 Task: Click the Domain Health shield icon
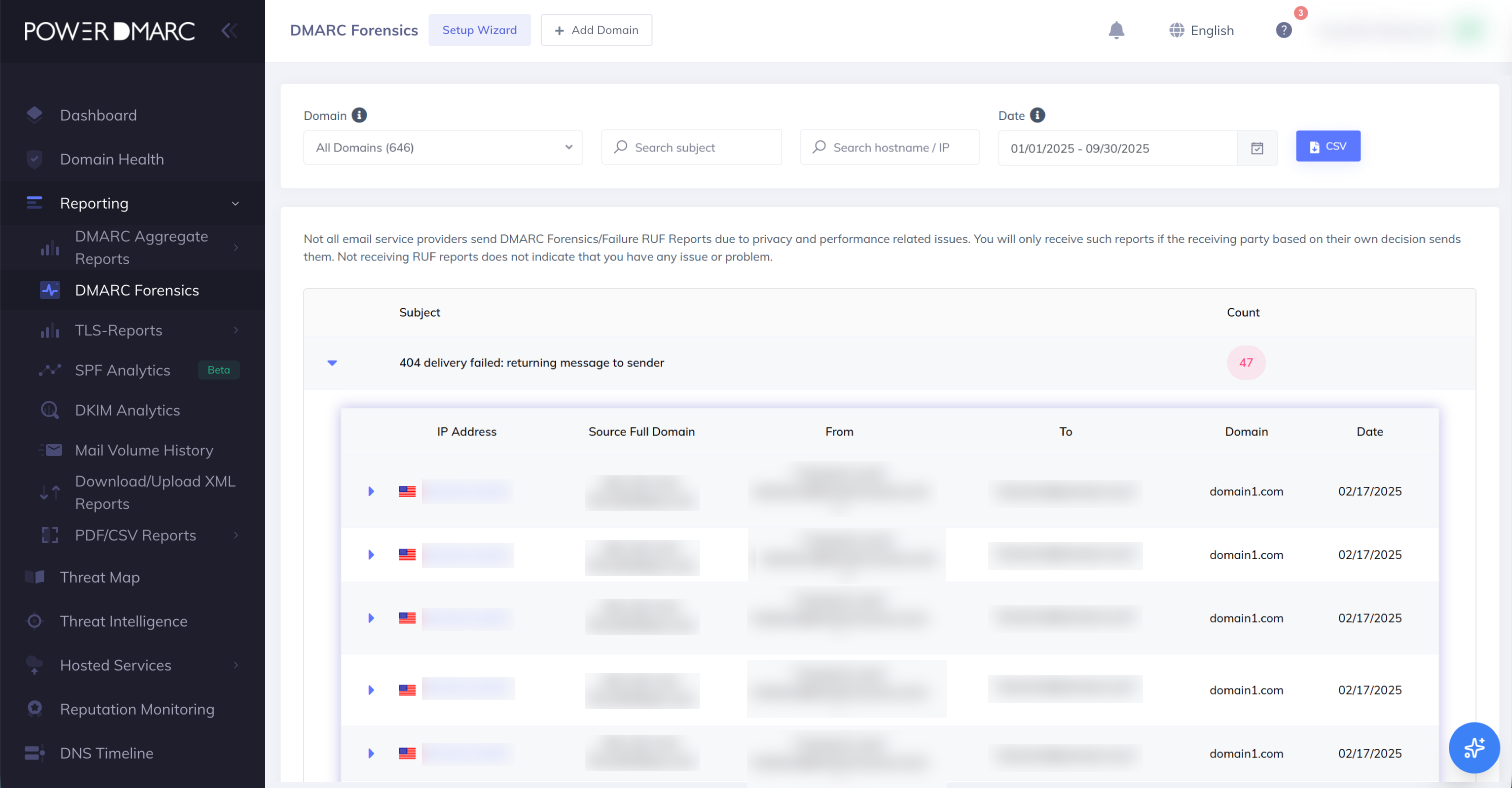click(35, 159)
